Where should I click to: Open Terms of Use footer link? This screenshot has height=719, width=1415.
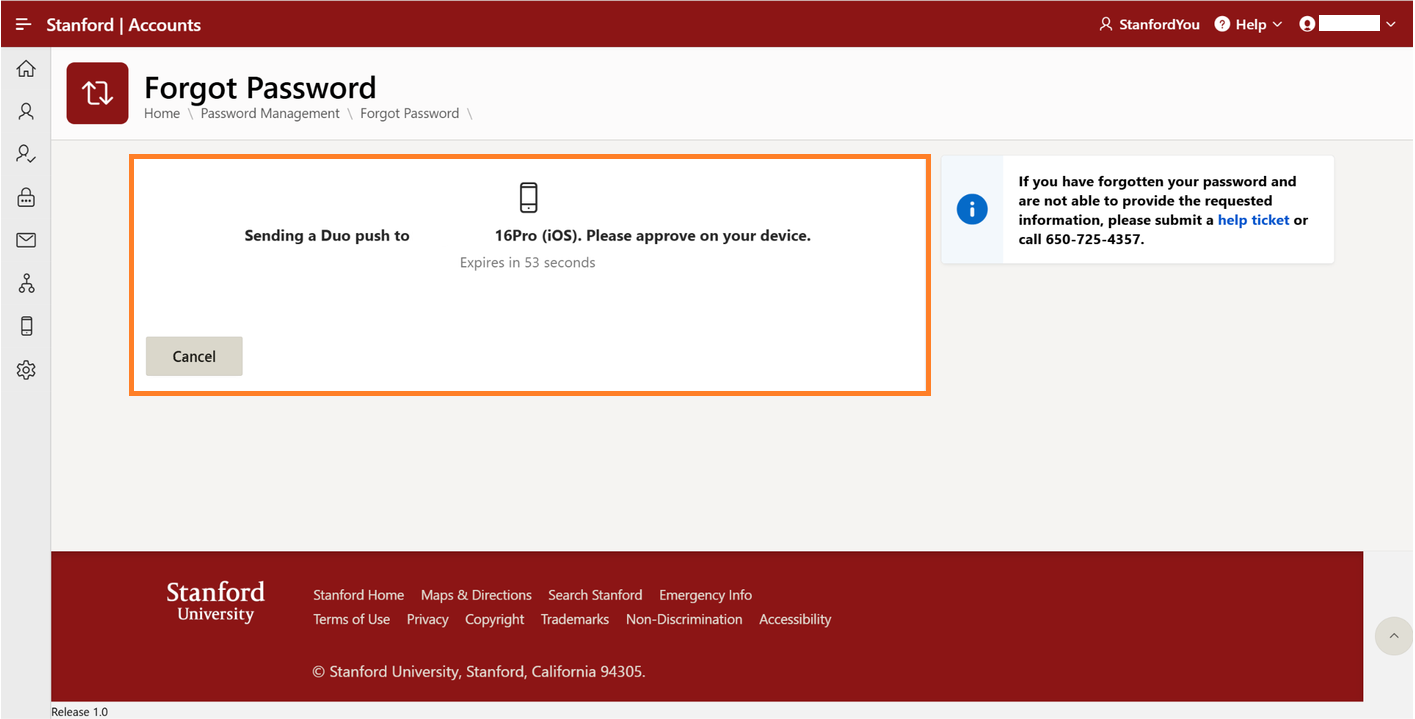click(x=351, y=619)
